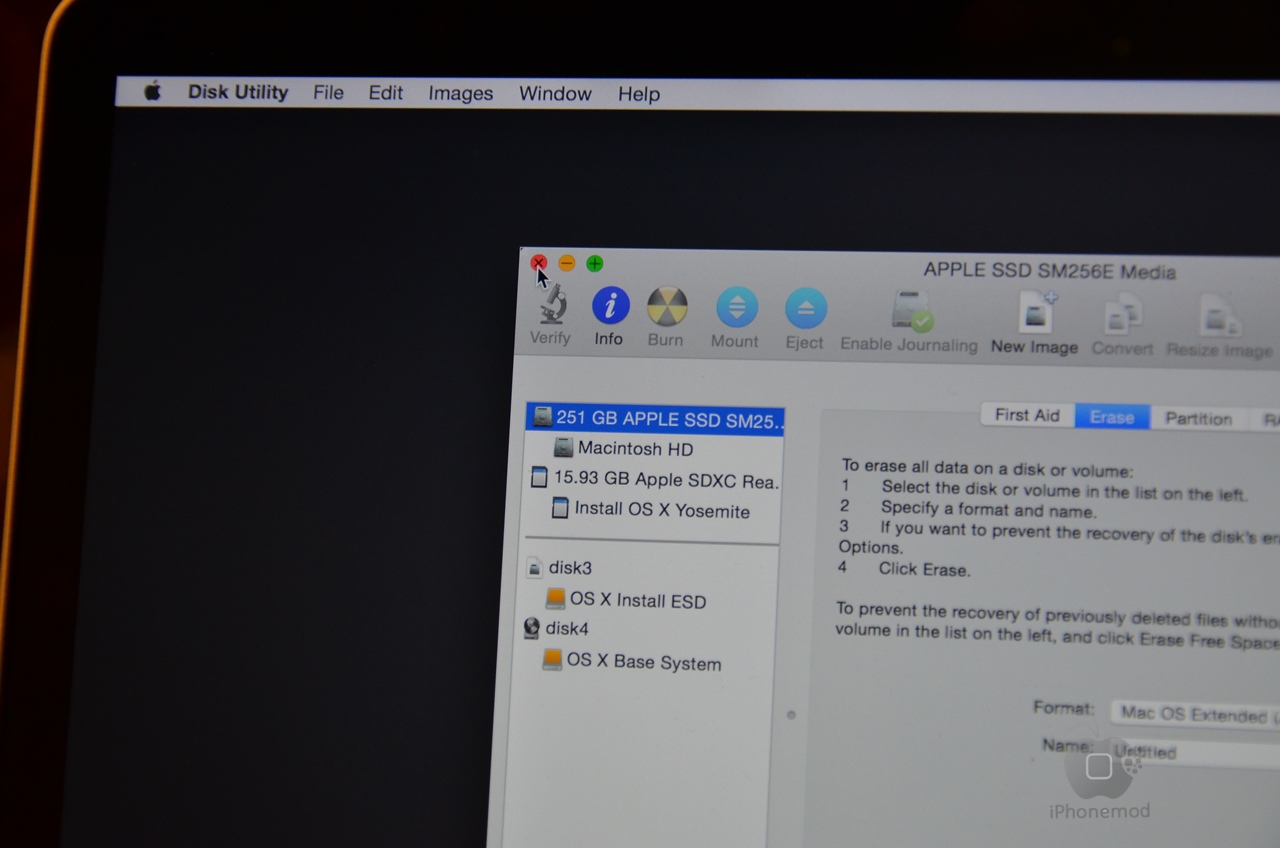Click Enable Journaling in the toolbar
Screen dimensions: 1280x848
(908, 315)
